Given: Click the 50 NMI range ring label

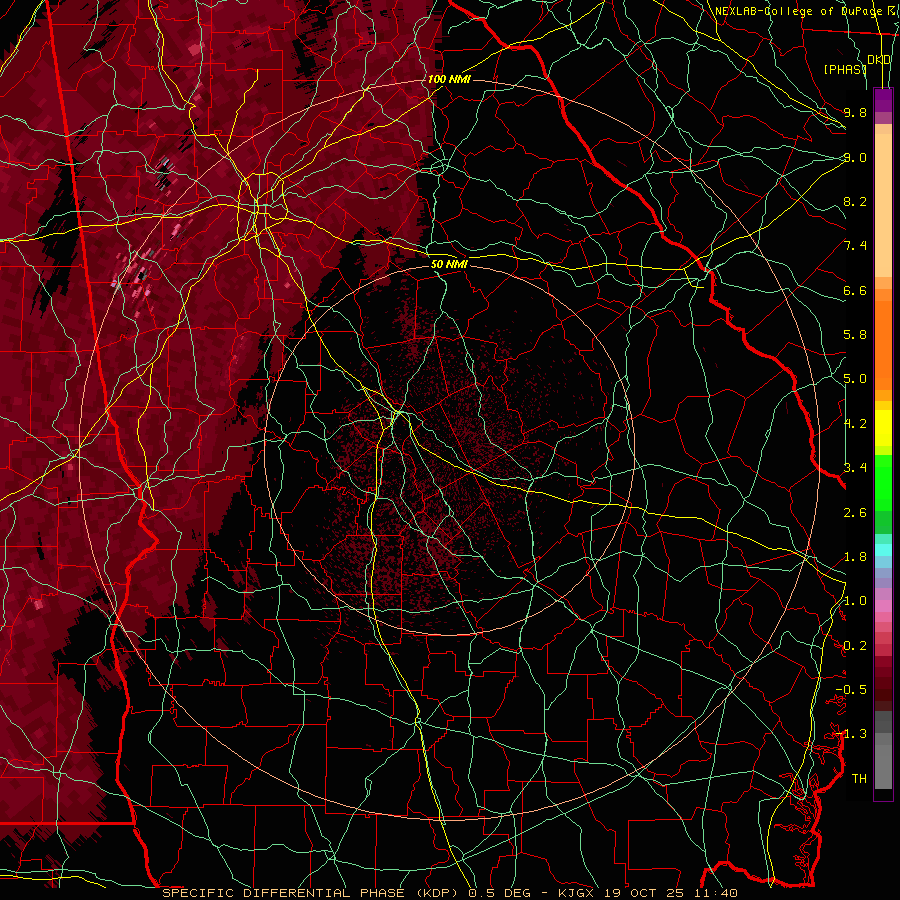Looking at the screenshot, I should click(x=449, y=264).
